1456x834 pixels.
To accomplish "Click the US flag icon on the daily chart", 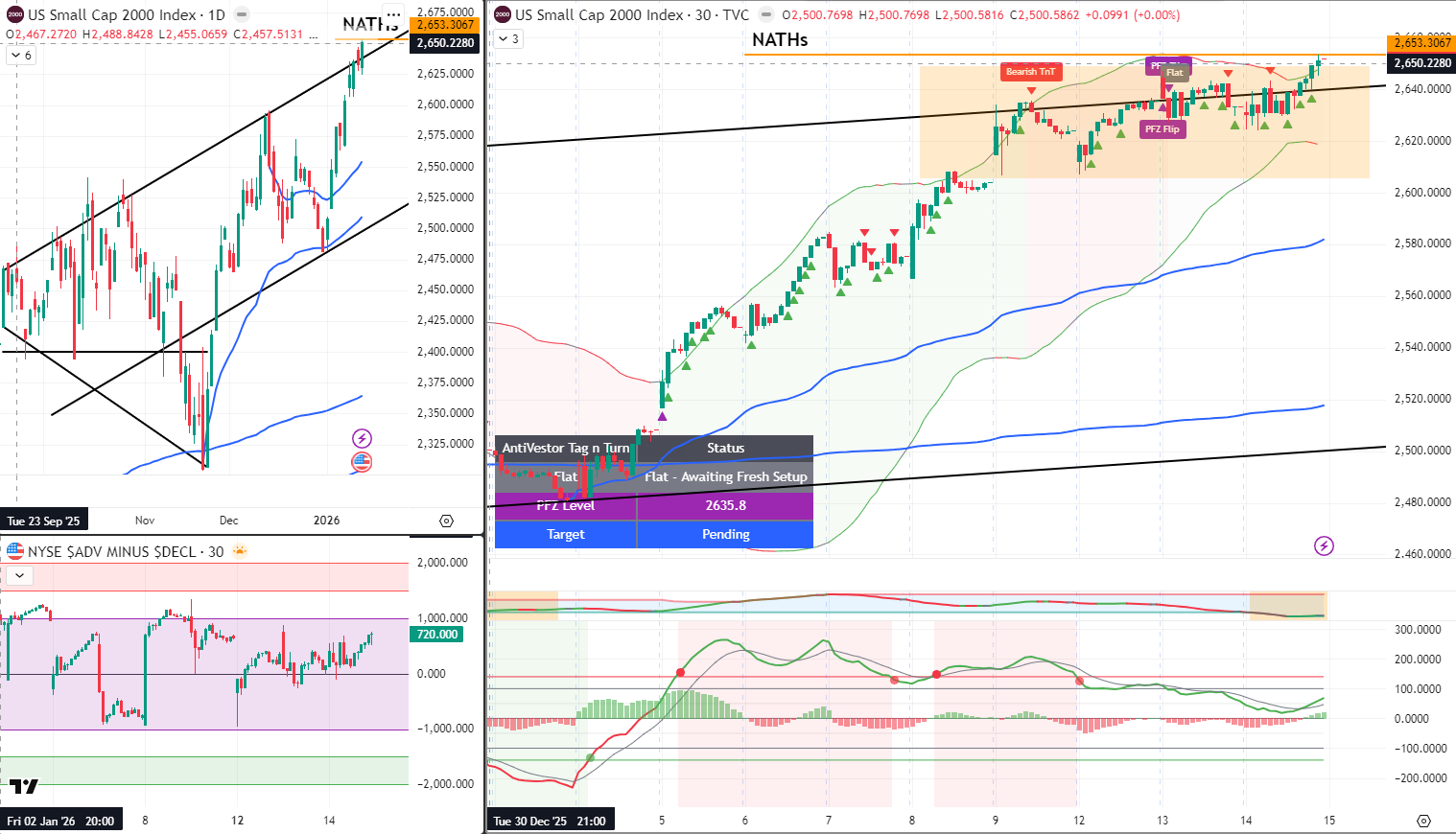I will tap(361, 461).
